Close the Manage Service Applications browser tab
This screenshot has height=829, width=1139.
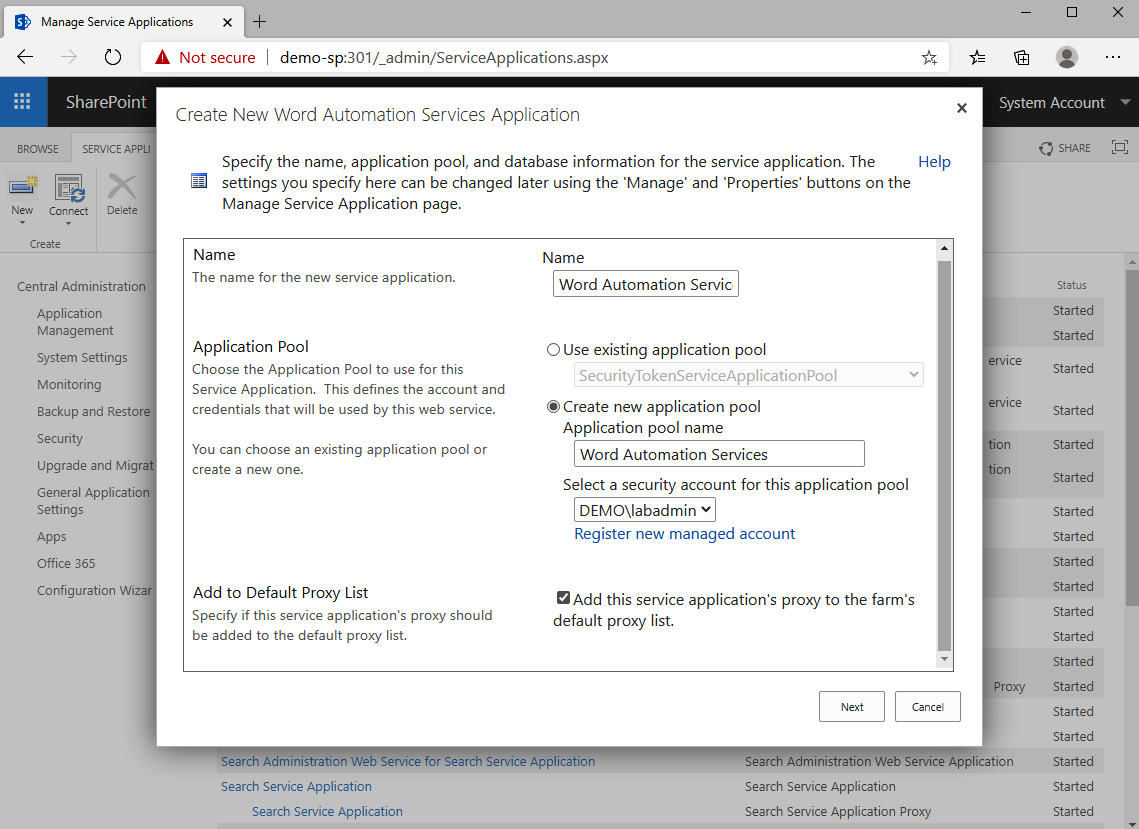(227, 23)
